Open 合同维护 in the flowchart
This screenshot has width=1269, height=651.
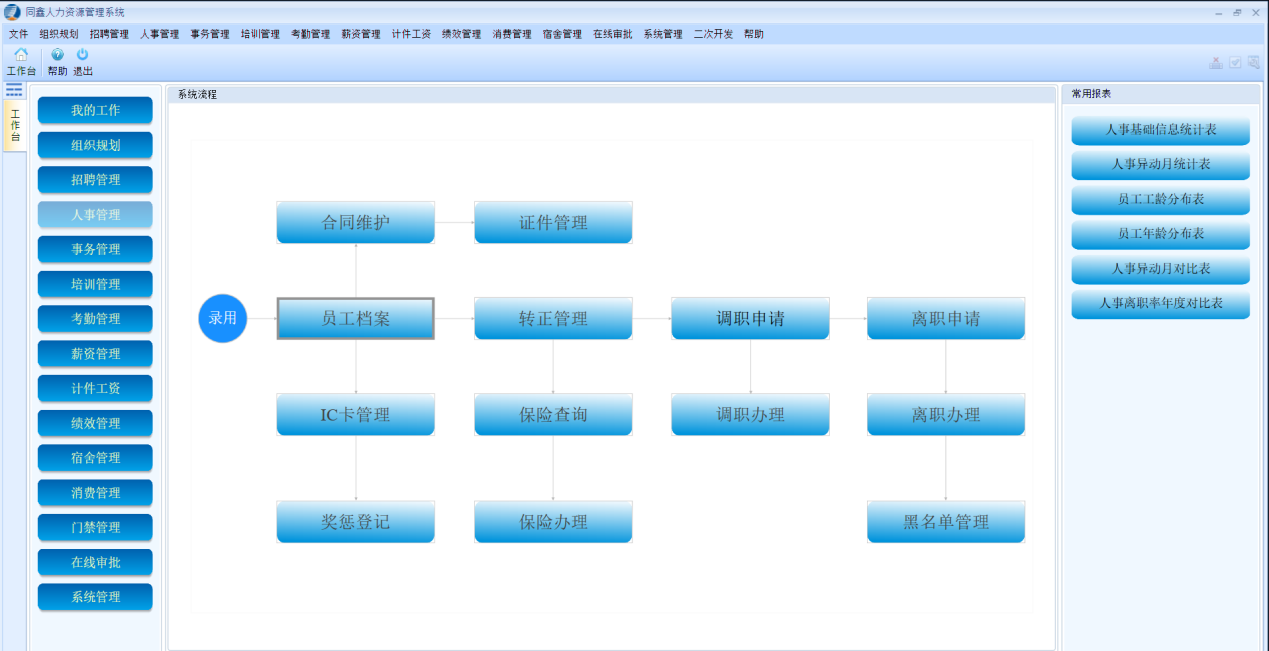355,222
